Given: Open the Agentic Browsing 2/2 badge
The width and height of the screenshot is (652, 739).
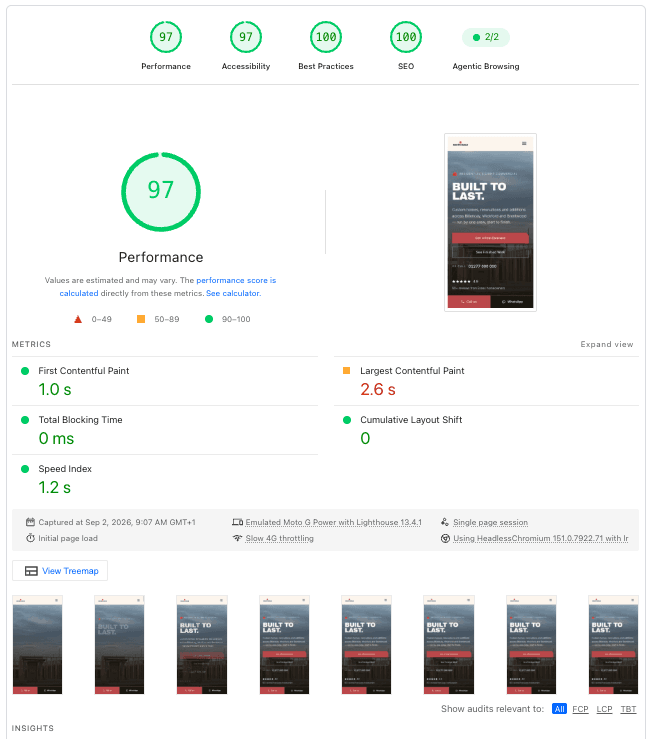Looking at the screenshot, I should pos(486,37).
